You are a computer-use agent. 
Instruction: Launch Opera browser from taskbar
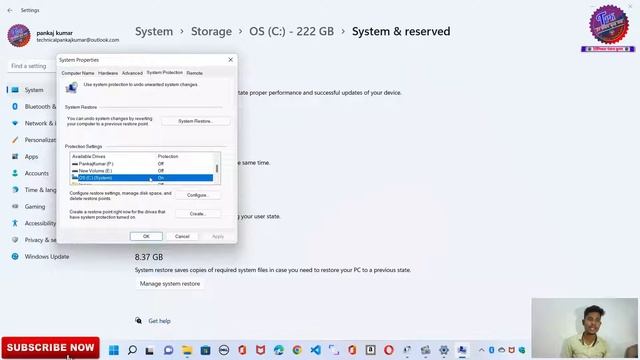pos(389,350)
